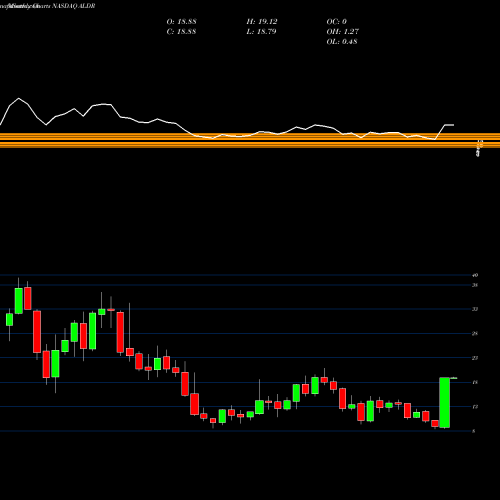Select the 'OH: 1.27' reading
This screenshot has width=500, height=500.
click(343, 32)
